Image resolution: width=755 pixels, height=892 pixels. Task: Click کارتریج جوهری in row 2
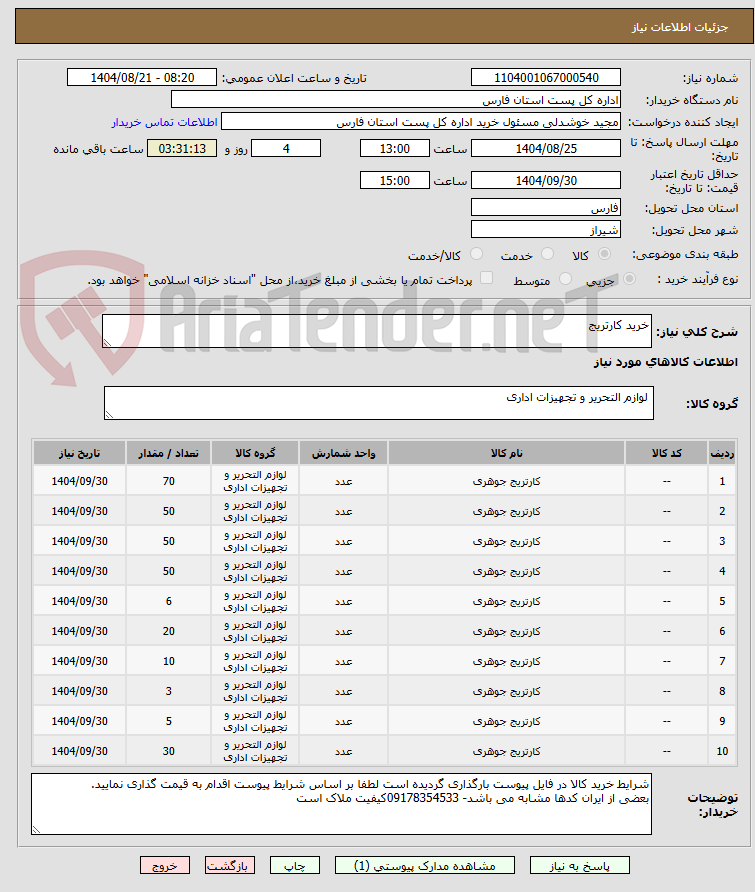506,511
